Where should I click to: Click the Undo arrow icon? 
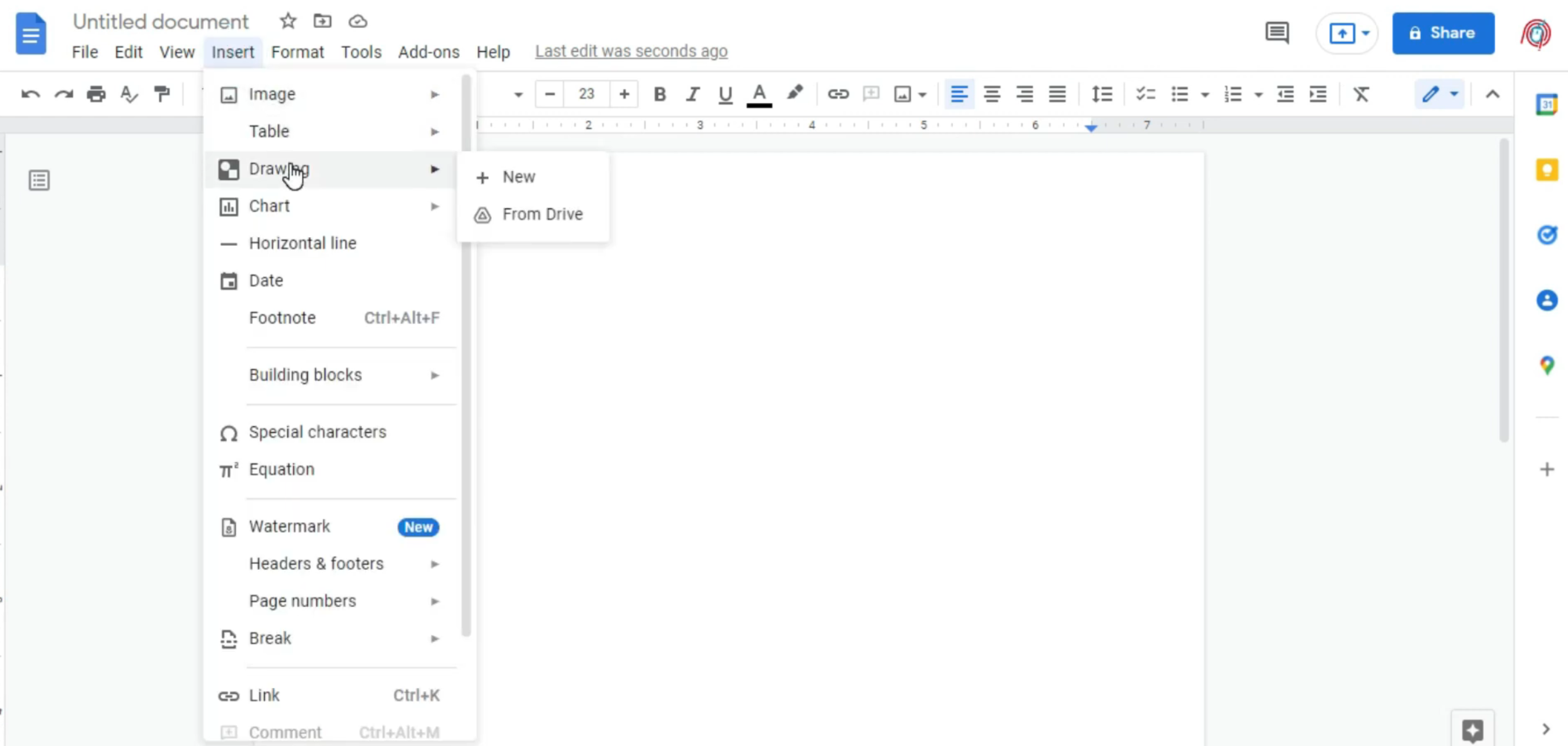coord(30,94)
